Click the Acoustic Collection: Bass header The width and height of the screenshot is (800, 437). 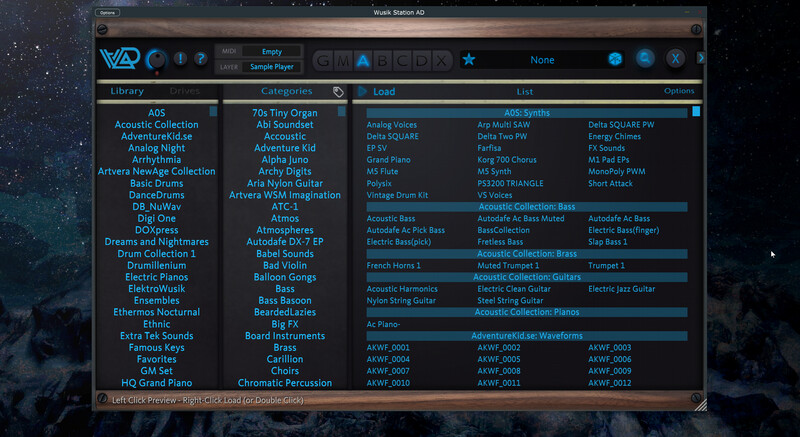pos(527,207)
